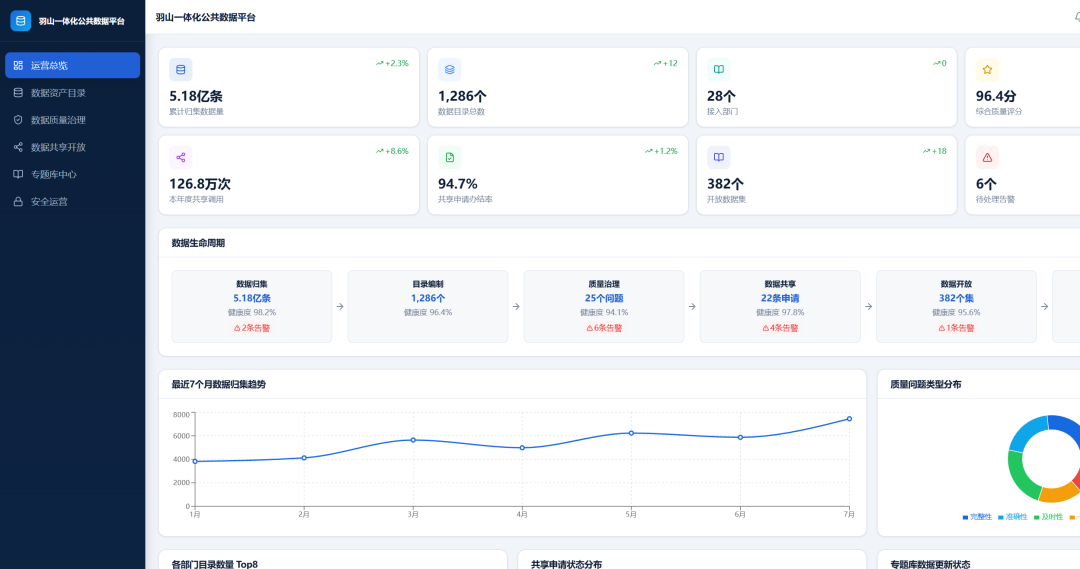Click the star icon on 综合质量评分 card
The width and height of the screenshot is (1080, 569).
[987, 70]
